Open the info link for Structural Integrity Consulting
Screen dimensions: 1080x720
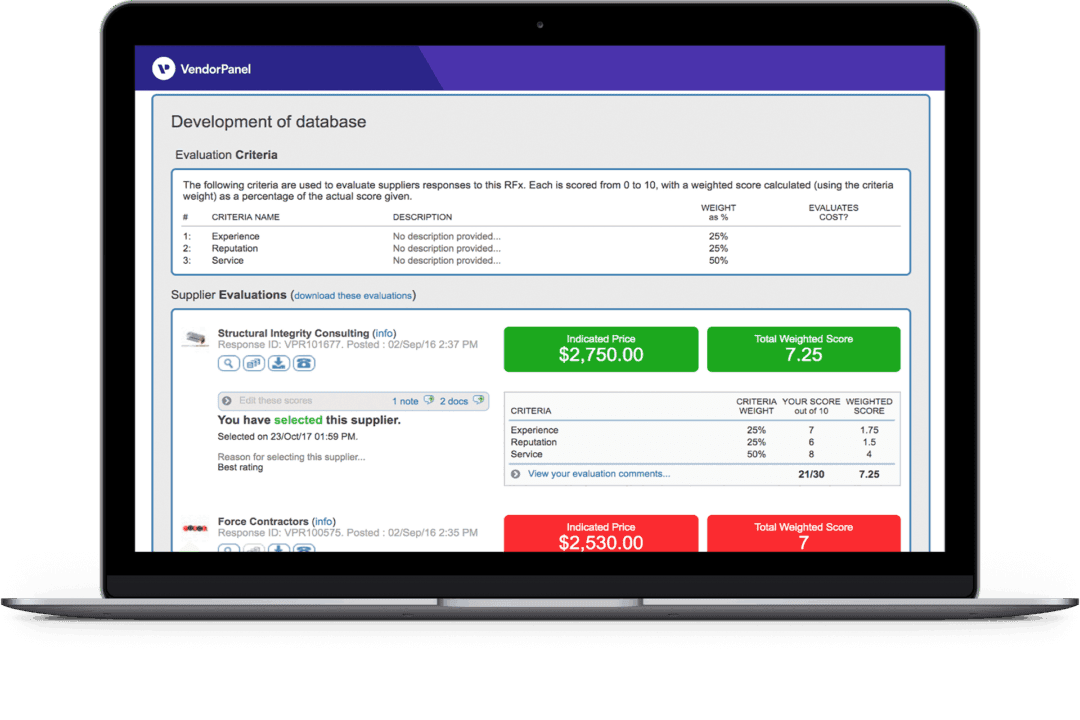[385, 333]
